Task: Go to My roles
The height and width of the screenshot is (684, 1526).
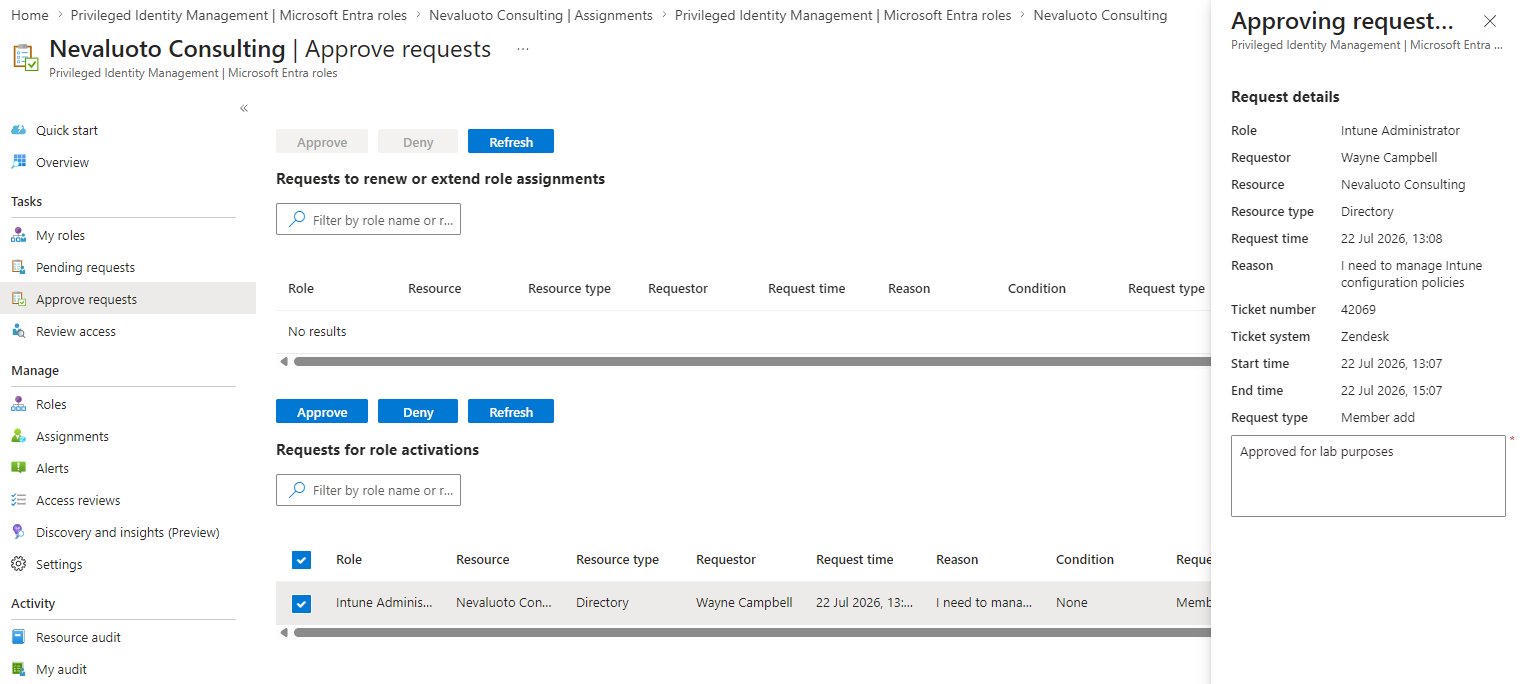Action: [x=60, y=235]
